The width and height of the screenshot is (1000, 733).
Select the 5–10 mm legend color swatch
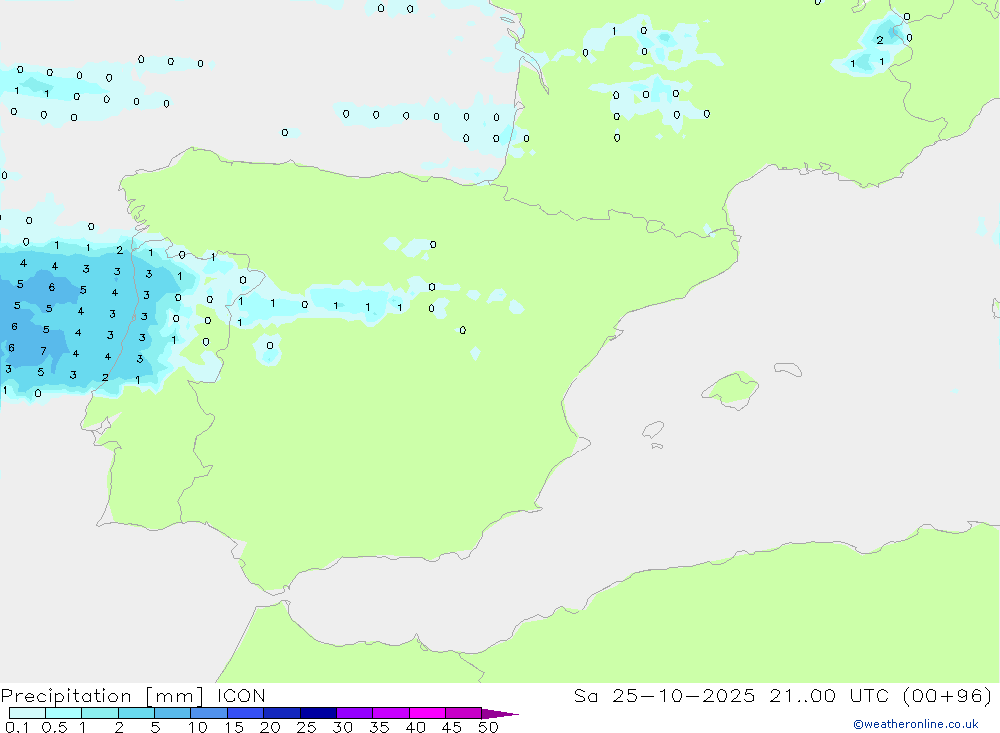pyautogui.click(x=173, y=713)
